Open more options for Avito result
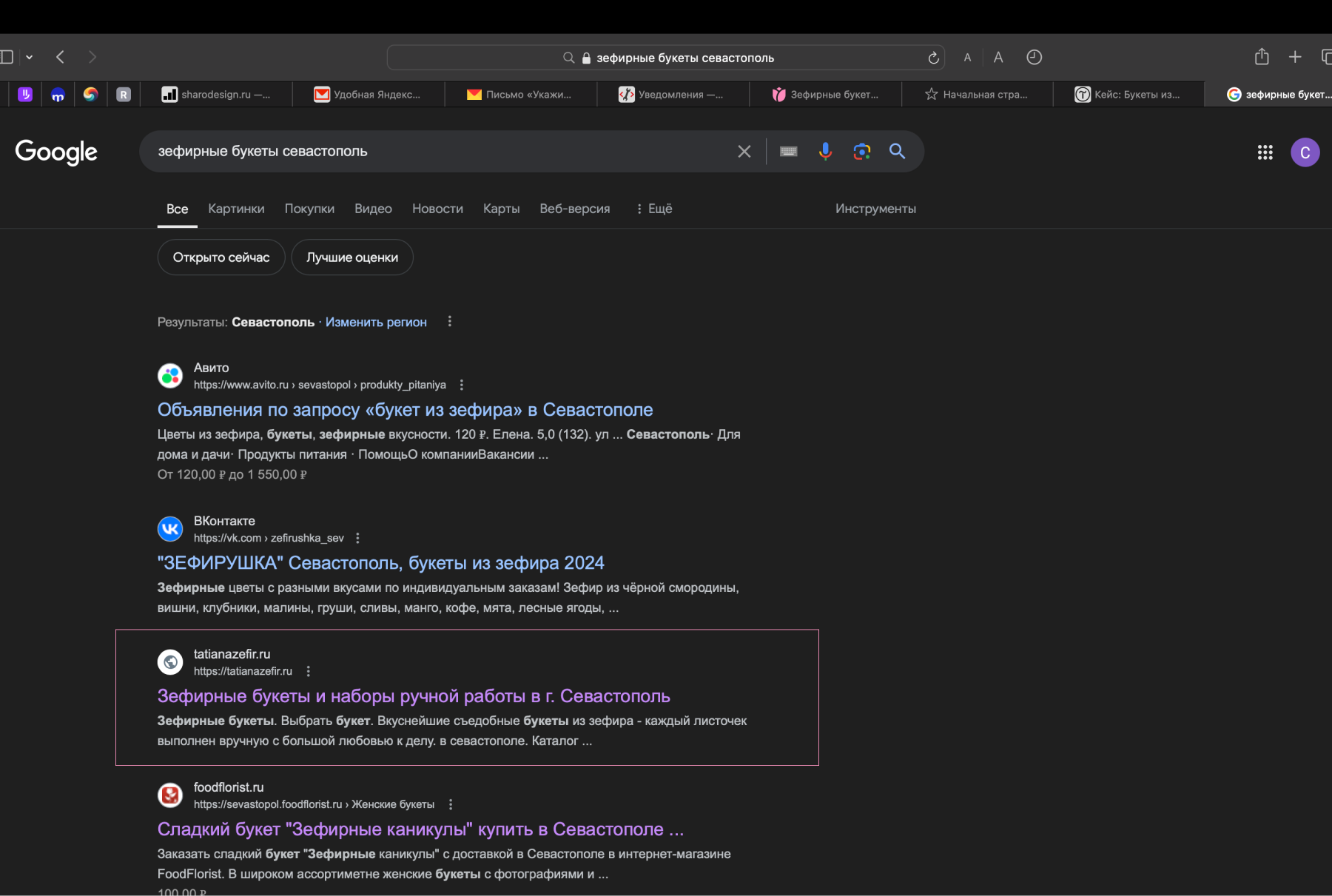The width and height of the screenshot is (1332, 896). [462, 385]
